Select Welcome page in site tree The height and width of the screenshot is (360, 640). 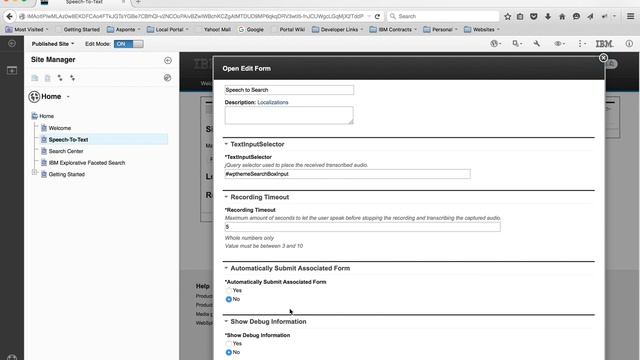[60, 128]
